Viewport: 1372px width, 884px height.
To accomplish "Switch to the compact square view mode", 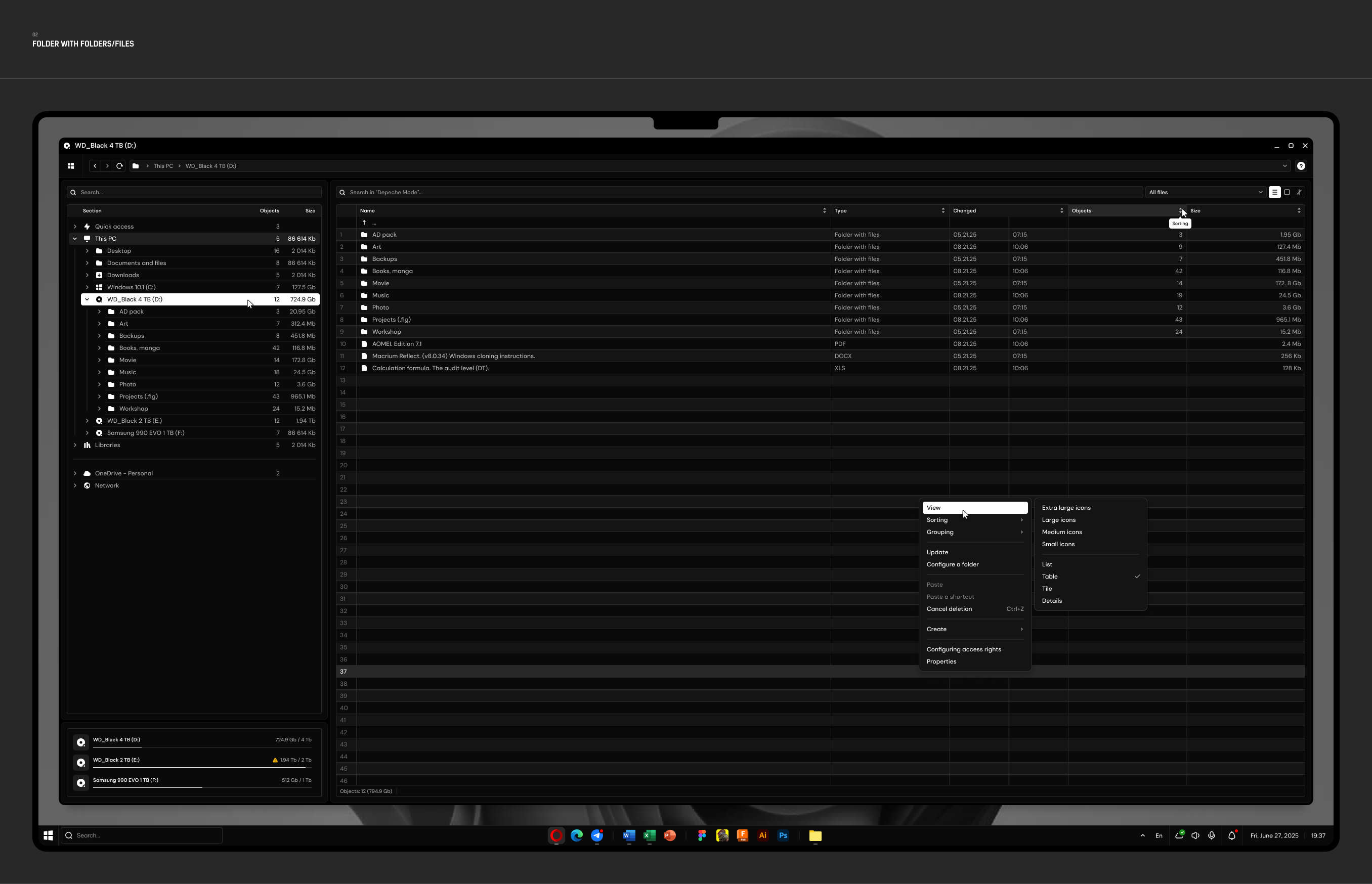I will pyautogui.click(x=1287, y=192).
